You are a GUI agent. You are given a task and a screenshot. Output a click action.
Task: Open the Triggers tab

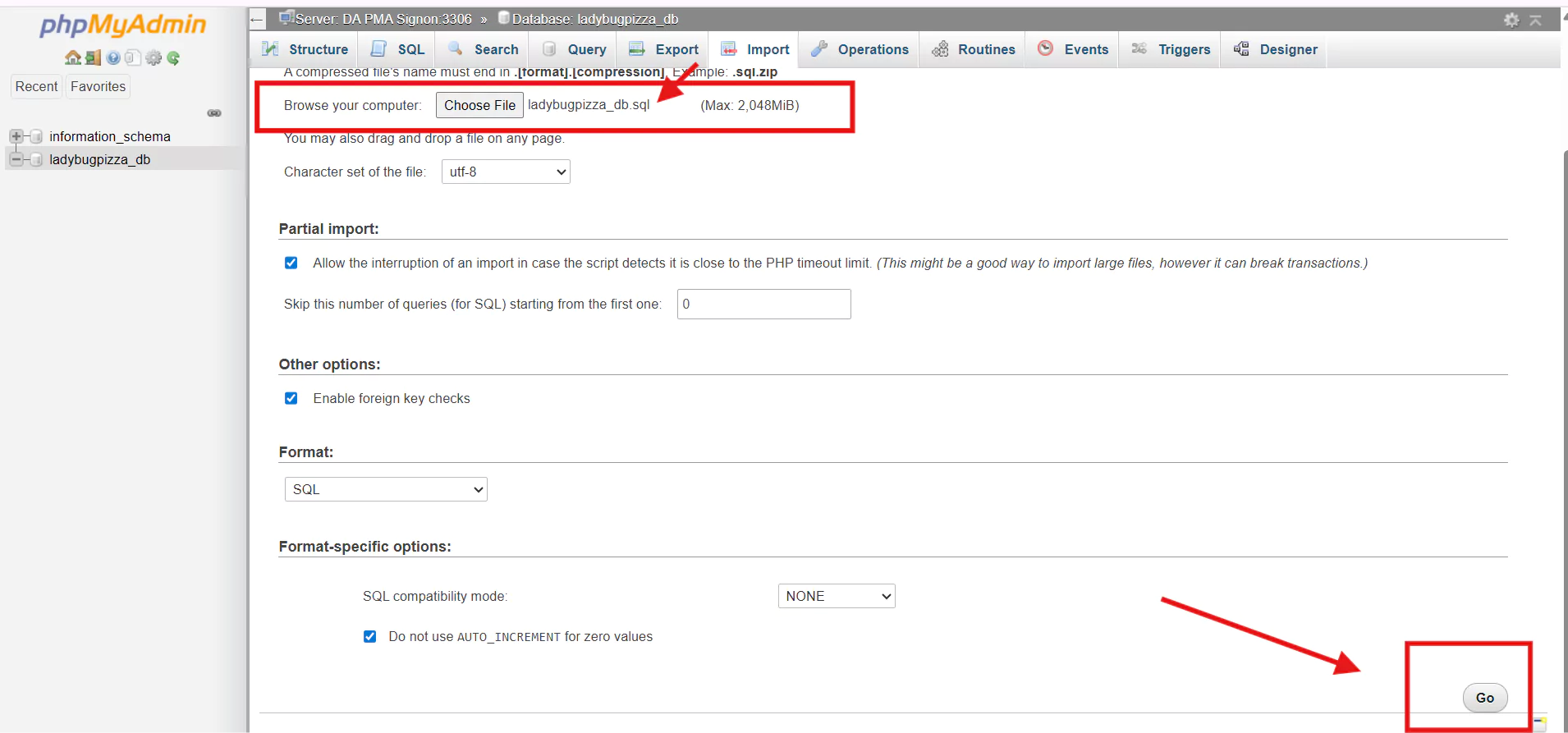pos(1171,49)
